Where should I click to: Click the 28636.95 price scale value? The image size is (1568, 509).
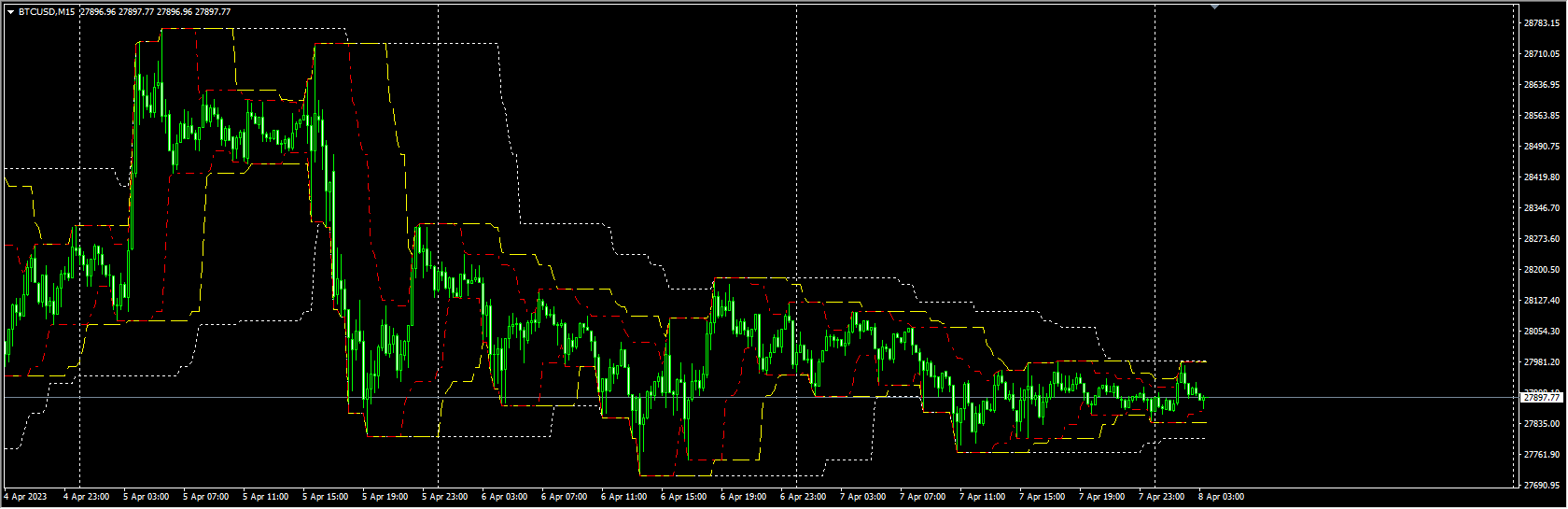(1541, 85)
